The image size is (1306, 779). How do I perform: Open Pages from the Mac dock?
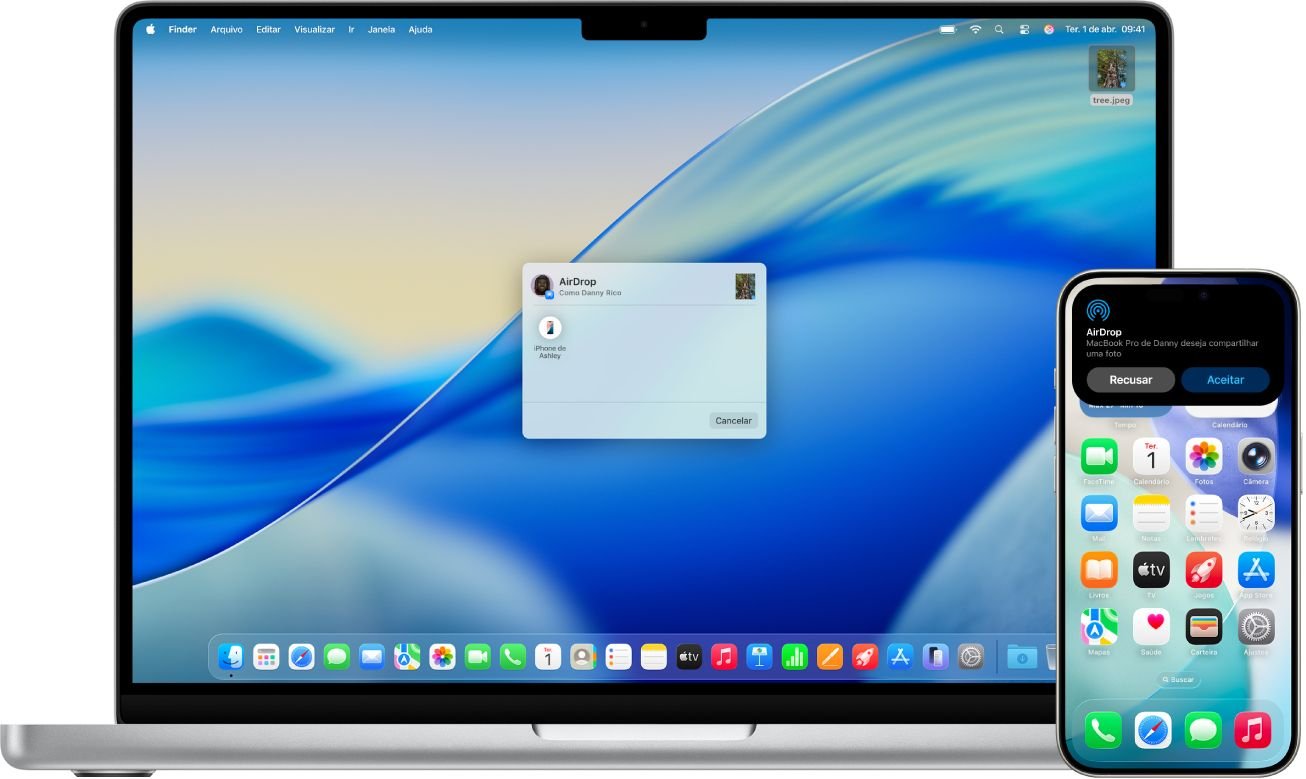[830, 657]
